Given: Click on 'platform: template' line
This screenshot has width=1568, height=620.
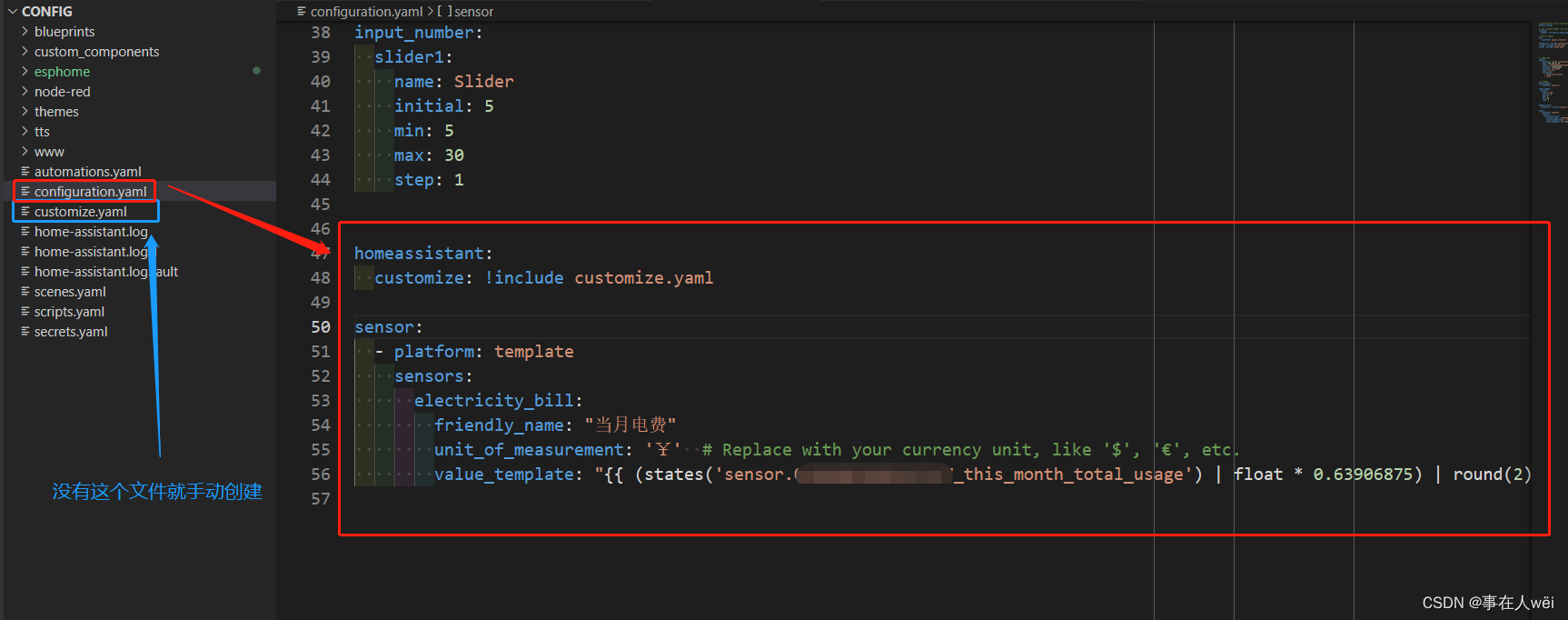Looking at the screenshot, I should (x=483, y=352).
